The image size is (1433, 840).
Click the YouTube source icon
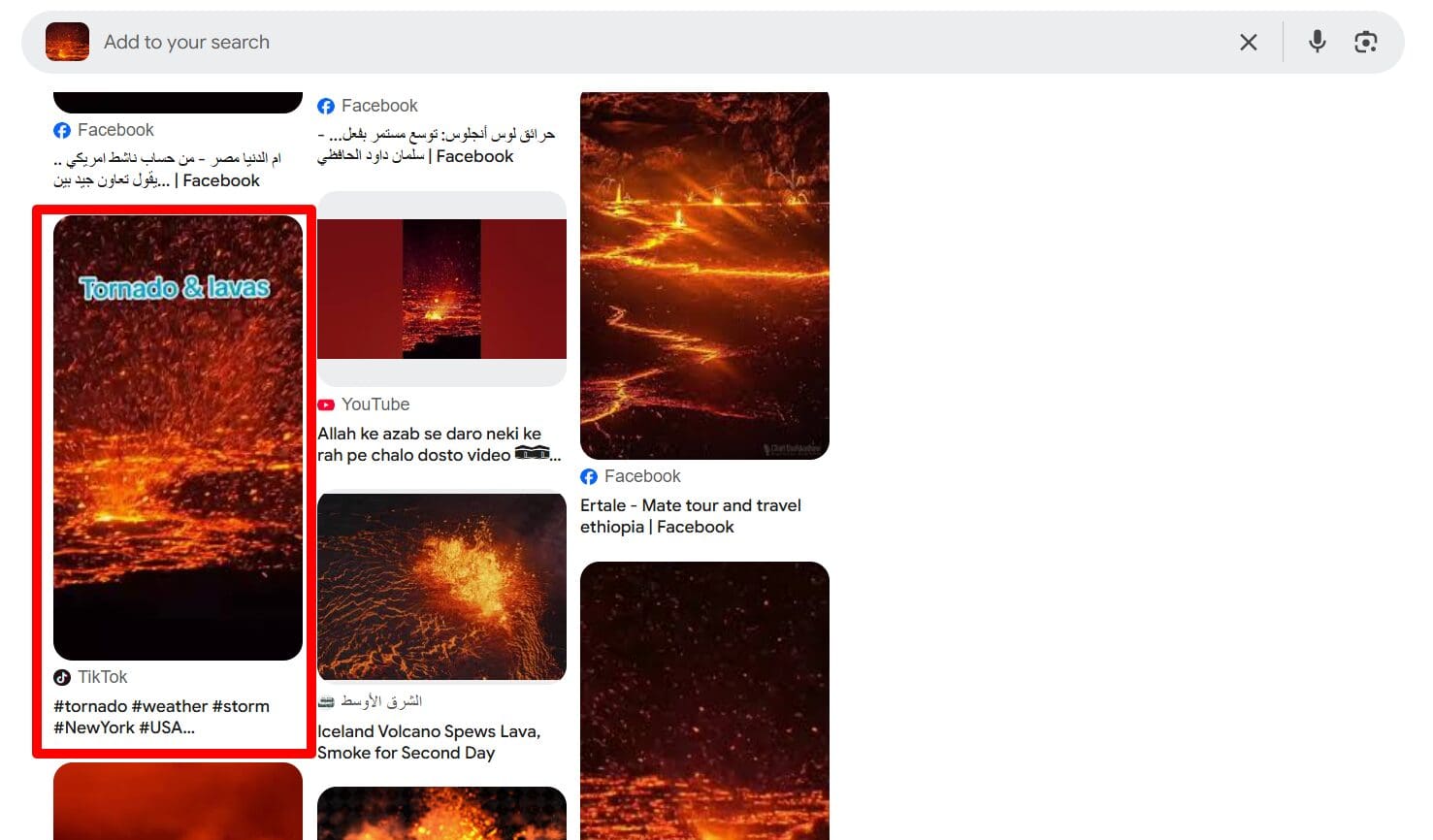click(x=326, y=404)
